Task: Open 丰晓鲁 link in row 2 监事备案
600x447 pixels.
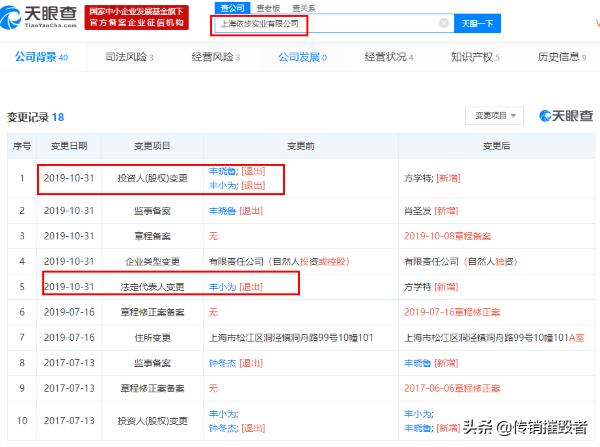Action: pyautogui.click(x=222, y=211)
